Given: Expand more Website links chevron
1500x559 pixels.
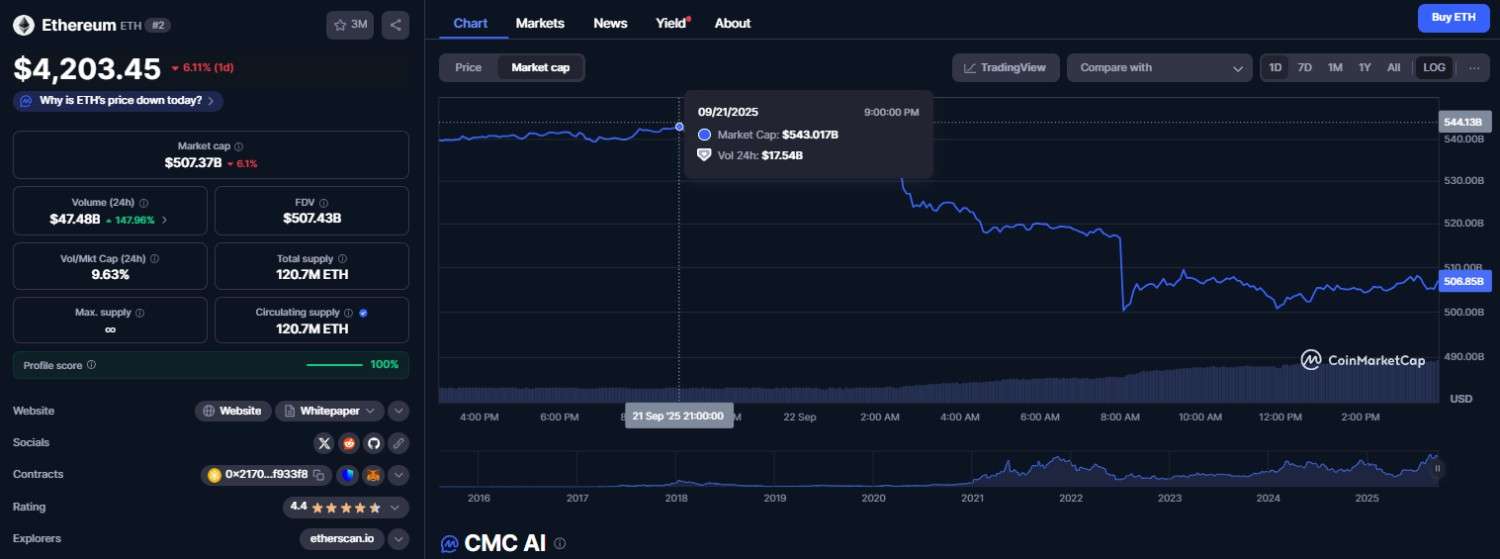Looking at the screenshot, I should 398,411.
